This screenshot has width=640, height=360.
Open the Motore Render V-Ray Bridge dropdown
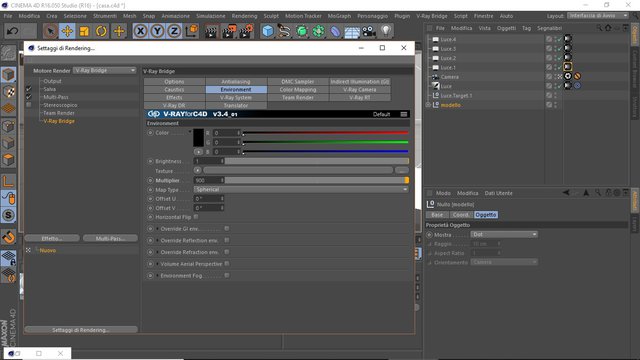(104, 71)
